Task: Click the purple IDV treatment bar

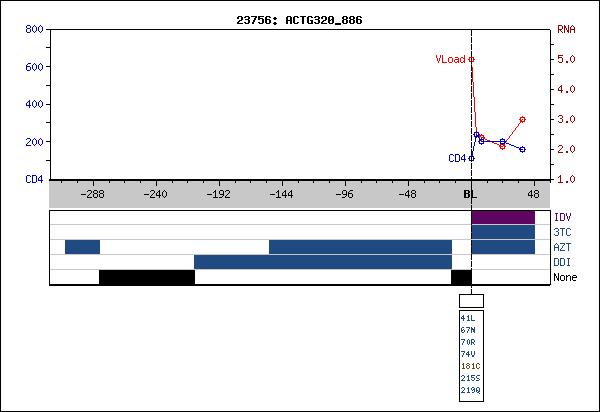Action: [x=502, y=217]
